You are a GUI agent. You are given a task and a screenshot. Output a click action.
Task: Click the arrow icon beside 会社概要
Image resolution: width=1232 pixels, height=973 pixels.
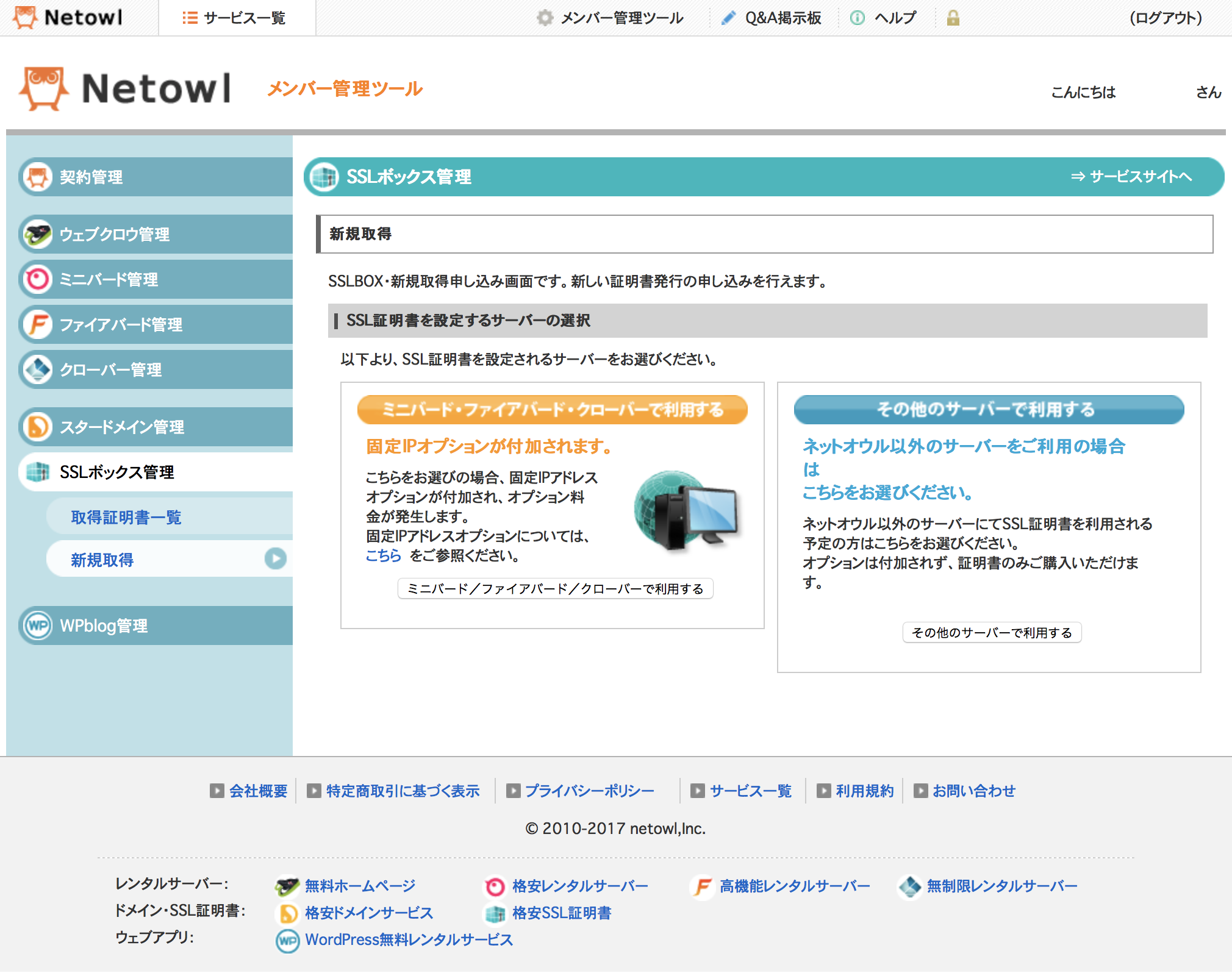[x=217, y=791]
